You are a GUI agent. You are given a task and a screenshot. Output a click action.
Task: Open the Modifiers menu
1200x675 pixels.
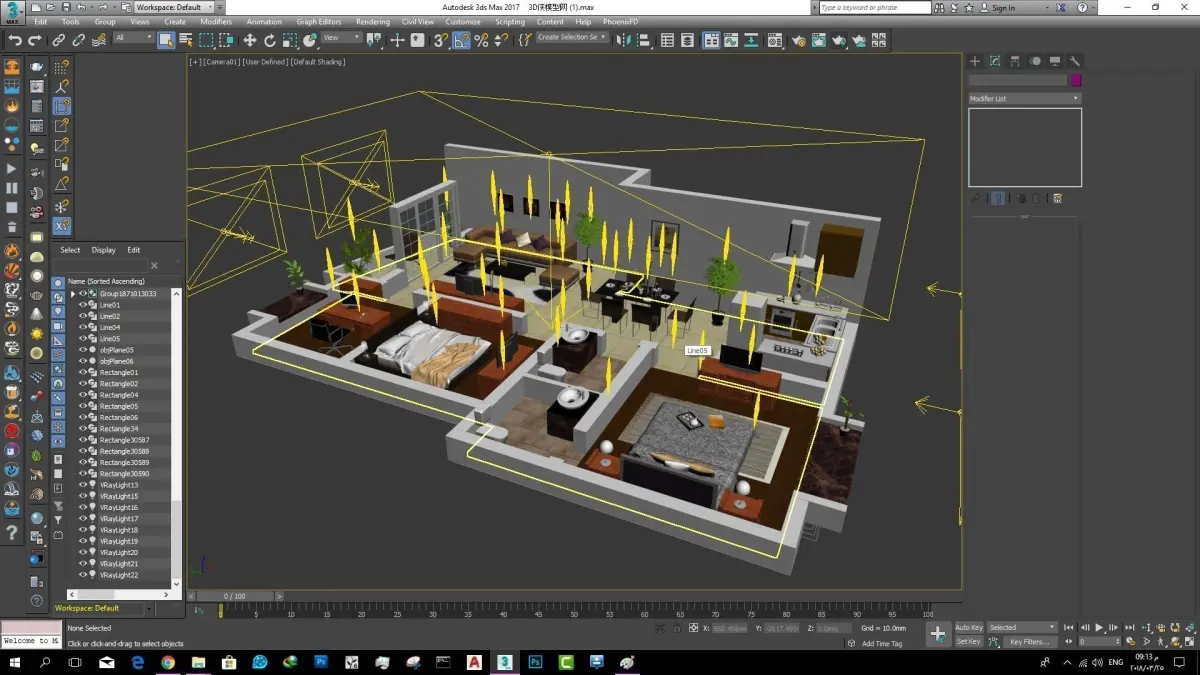click(216, 21)
